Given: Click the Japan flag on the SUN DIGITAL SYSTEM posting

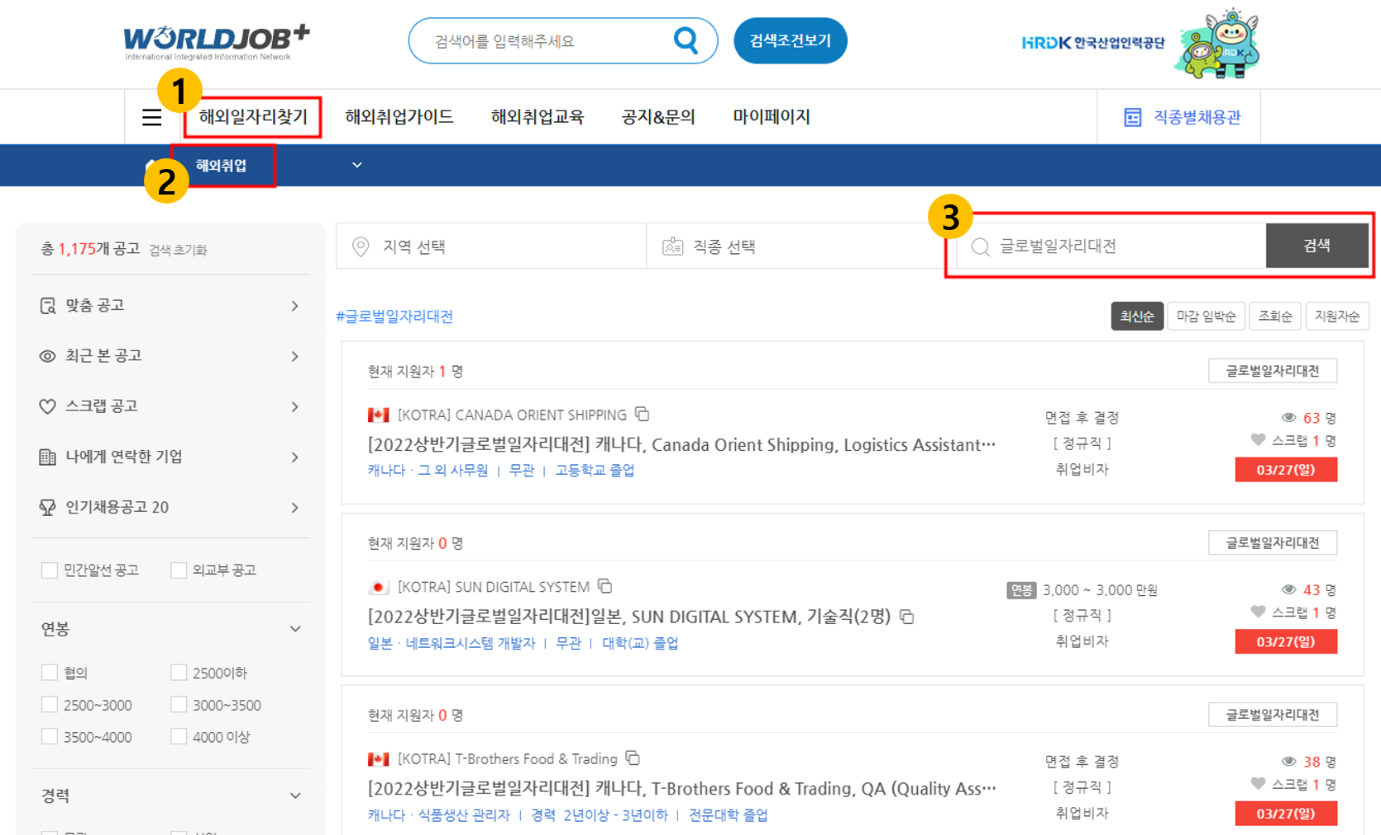Looking at the screenshot, I should click(378, 587).
